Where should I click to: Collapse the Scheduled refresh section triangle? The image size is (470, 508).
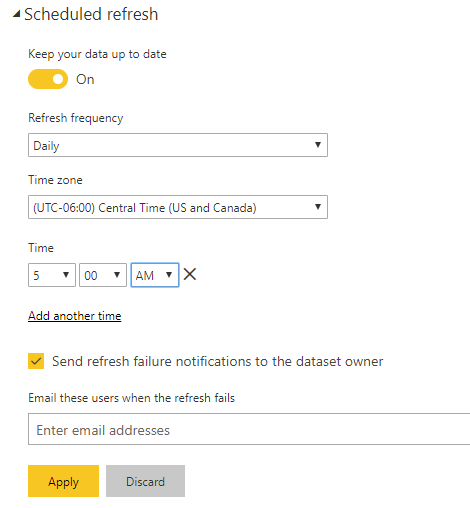tap(17, 14)
